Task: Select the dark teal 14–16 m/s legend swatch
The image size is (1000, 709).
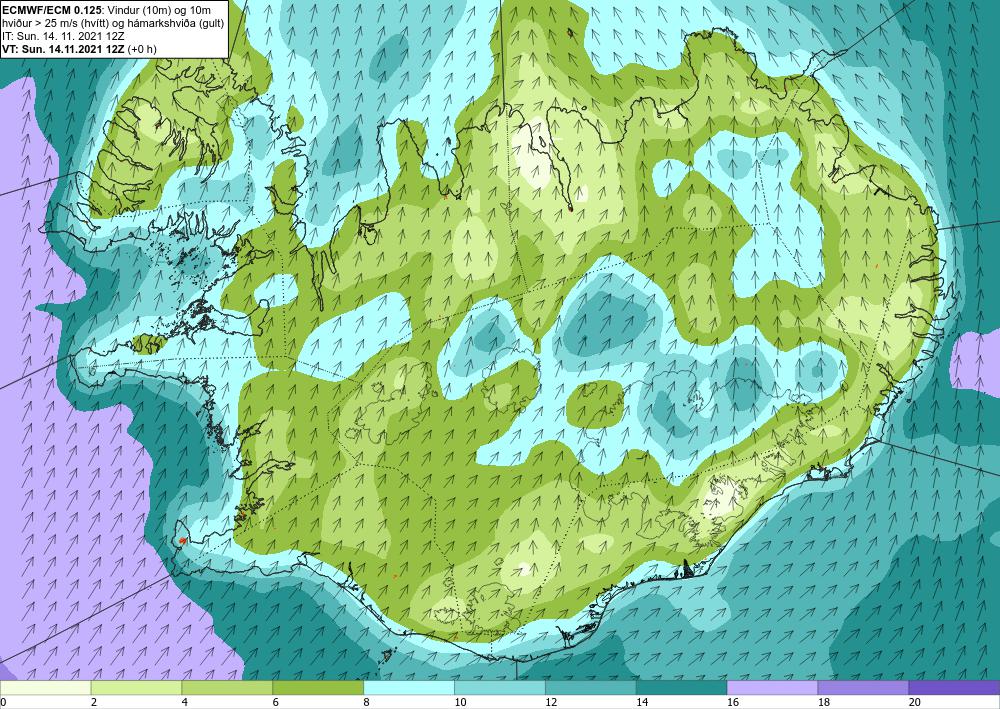Action: coord(682,687)
